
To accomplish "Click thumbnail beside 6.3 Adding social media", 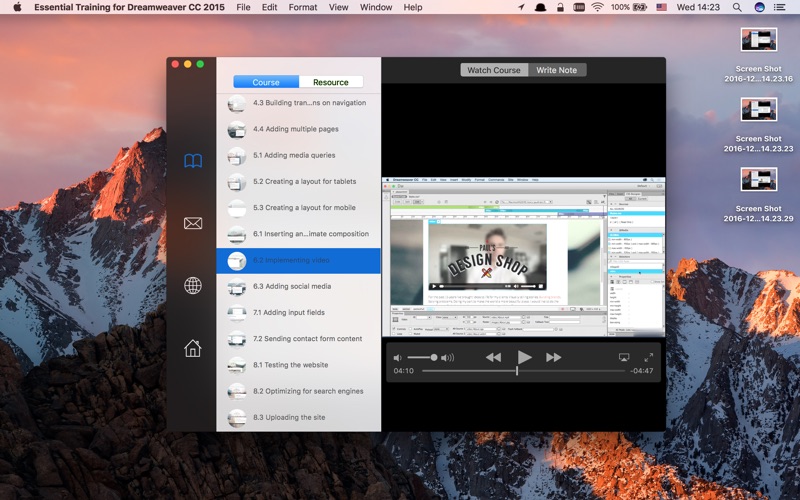I will pyautogui.click(x=237, y=287).
